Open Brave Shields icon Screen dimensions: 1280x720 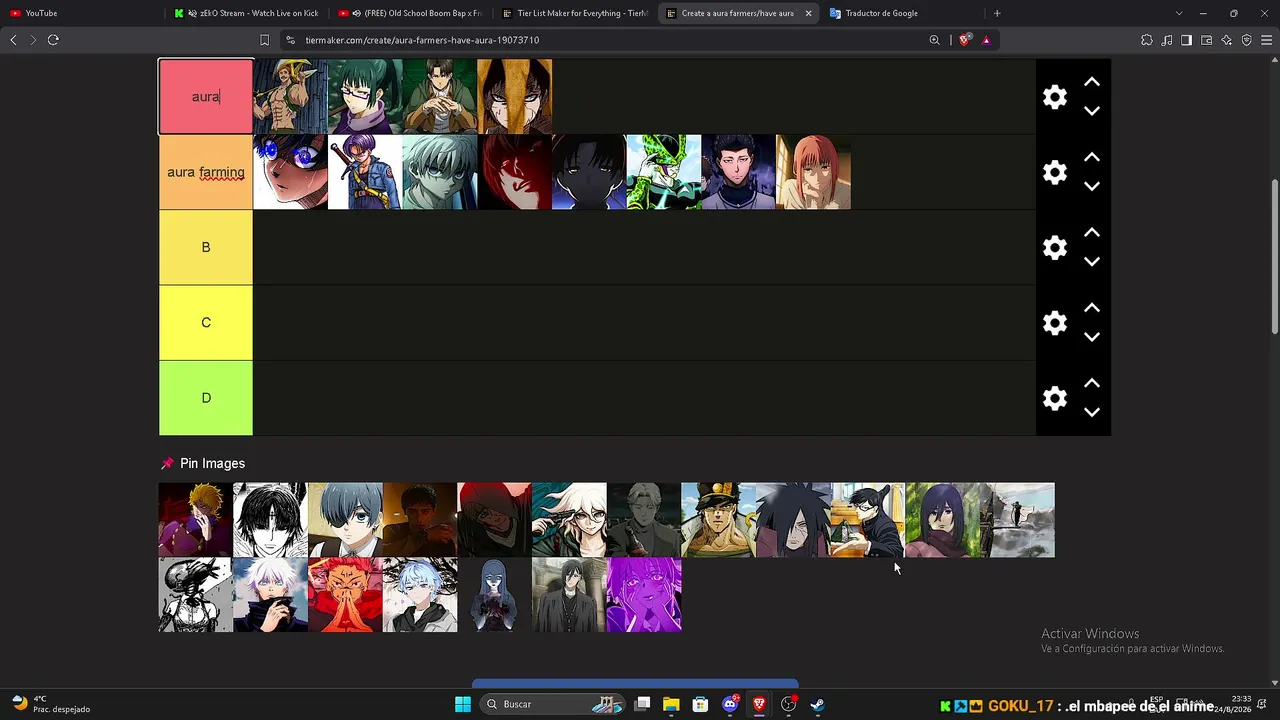click(x=964, y=40)
